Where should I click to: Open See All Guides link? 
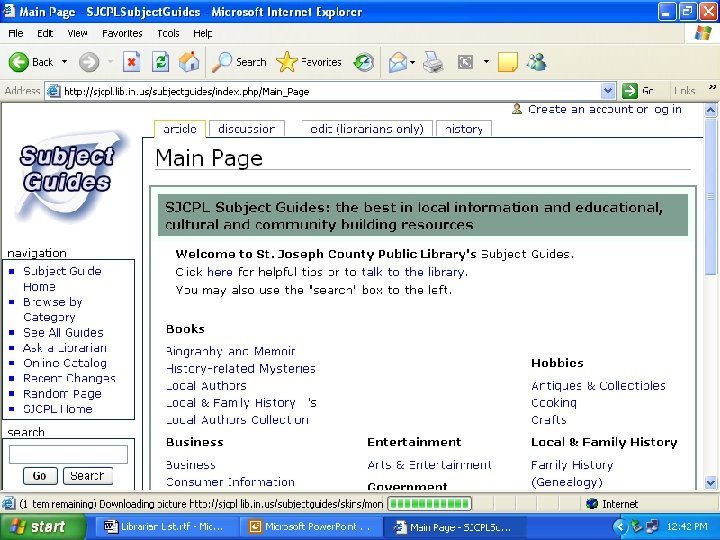63,332
